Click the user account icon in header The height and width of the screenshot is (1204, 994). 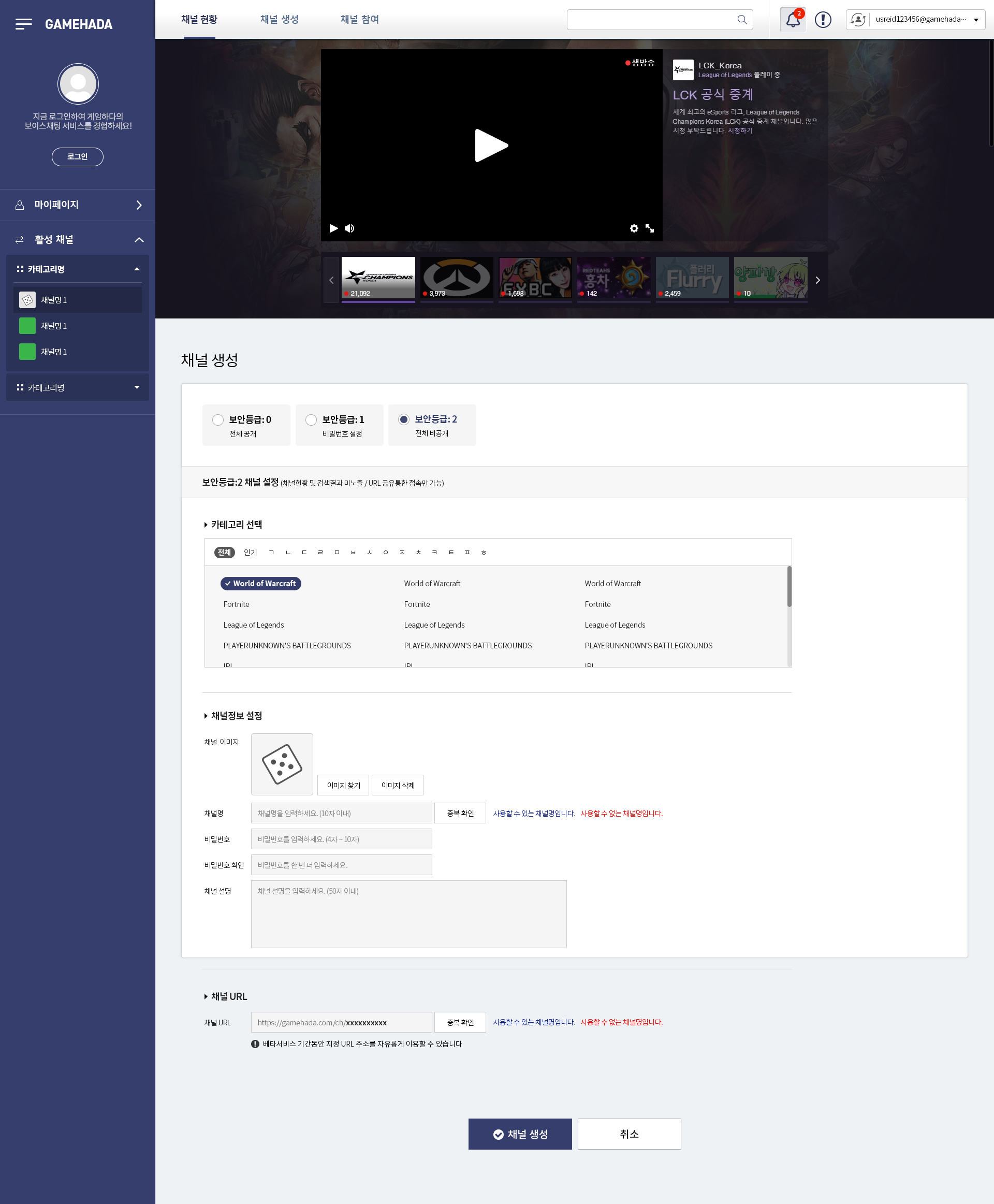pos(858,20)
